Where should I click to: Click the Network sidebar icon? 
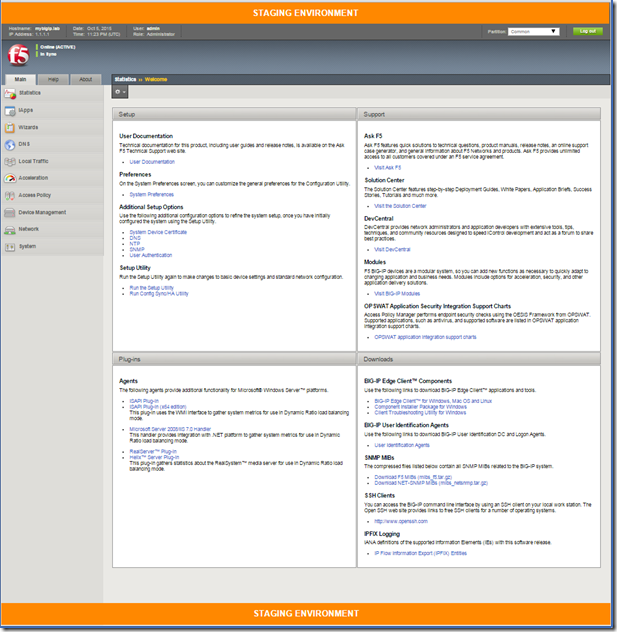click(10, 229)
